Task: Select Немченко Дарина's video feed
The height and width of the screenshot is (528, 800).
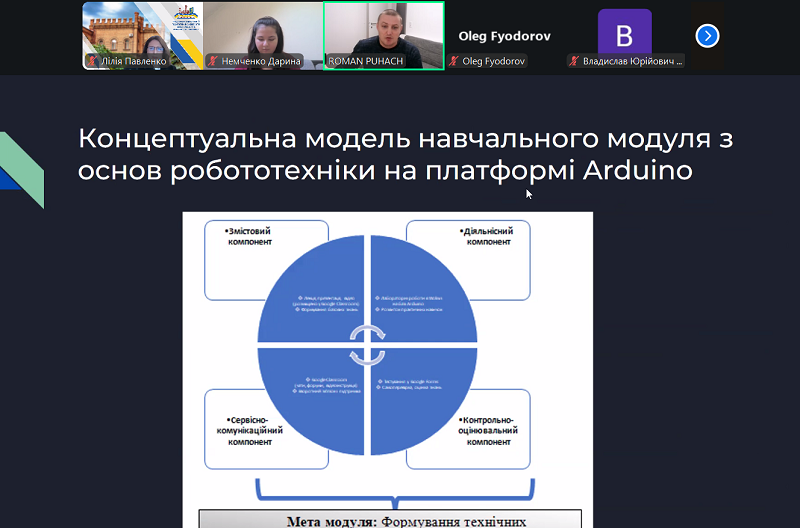Action: pyautogui.click(x=262, y=34)
